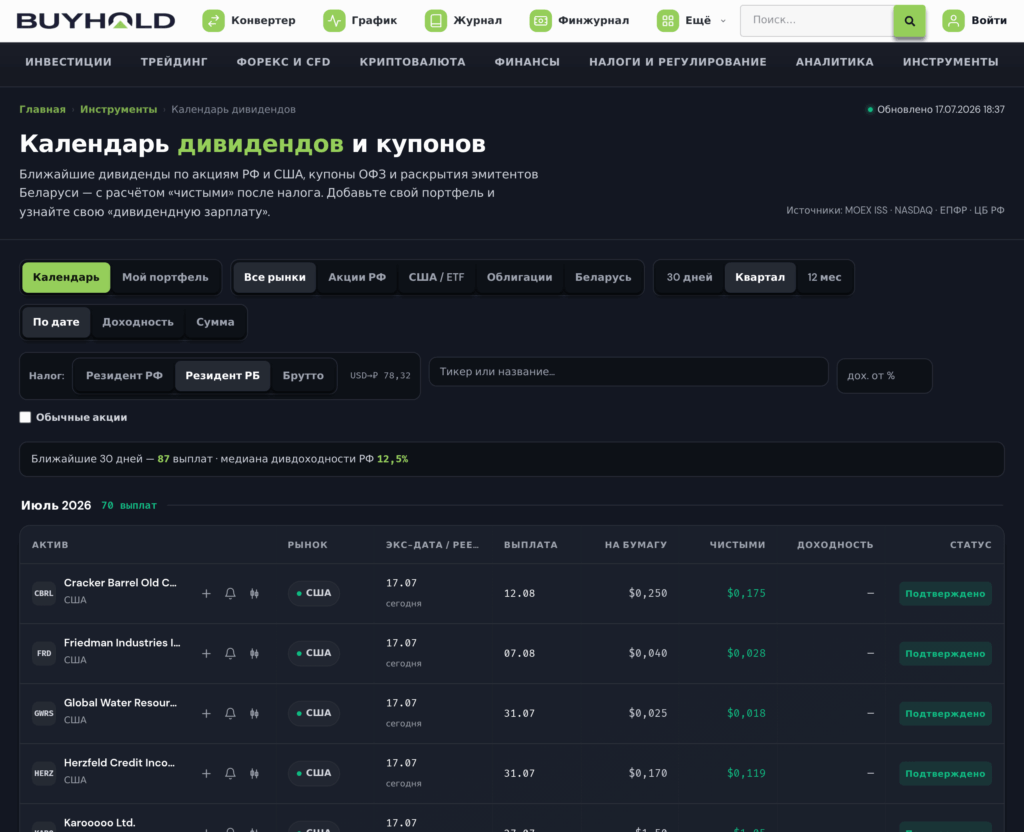Screen dimensions: 1024x832
Task: Open the Финжурнал money icon
Action: click(x=541, y=21)
